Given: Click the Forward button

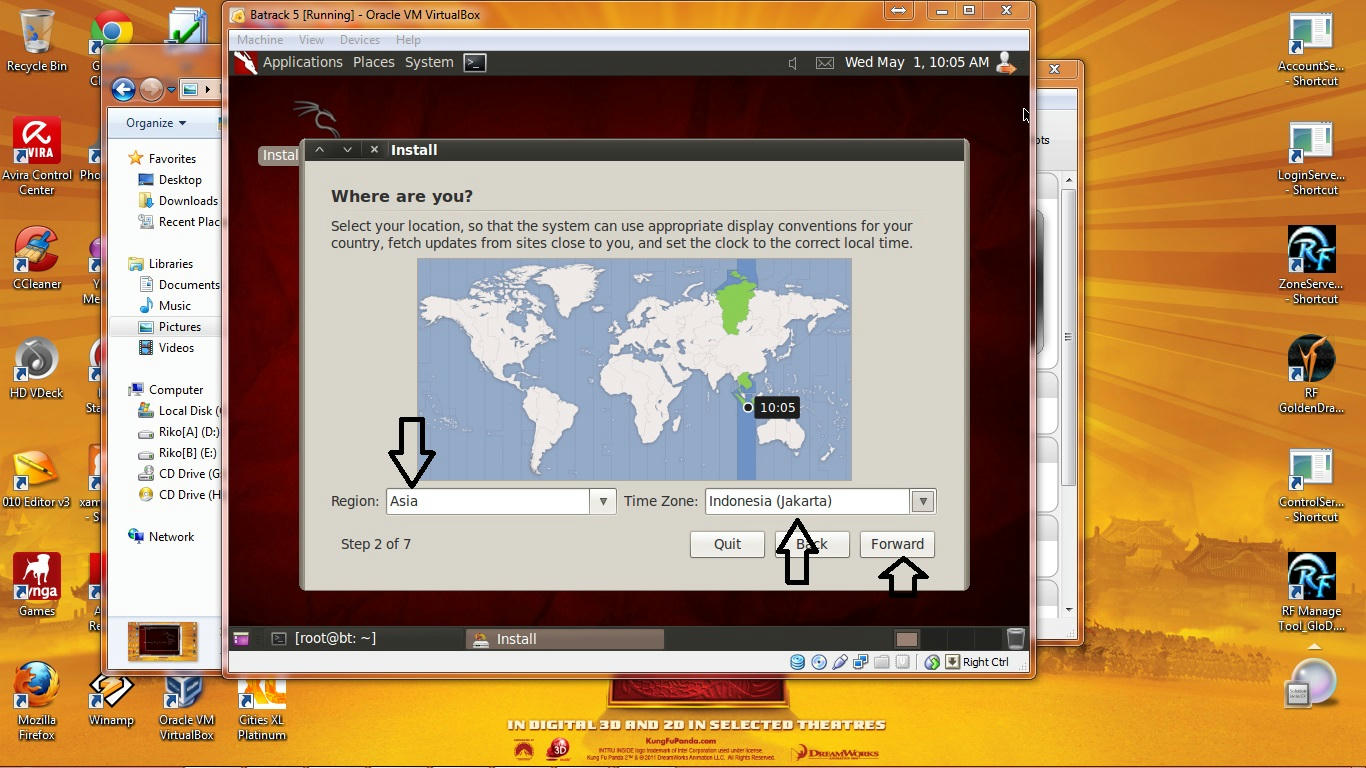Looking at the screenshot, I should pos(897,544).
